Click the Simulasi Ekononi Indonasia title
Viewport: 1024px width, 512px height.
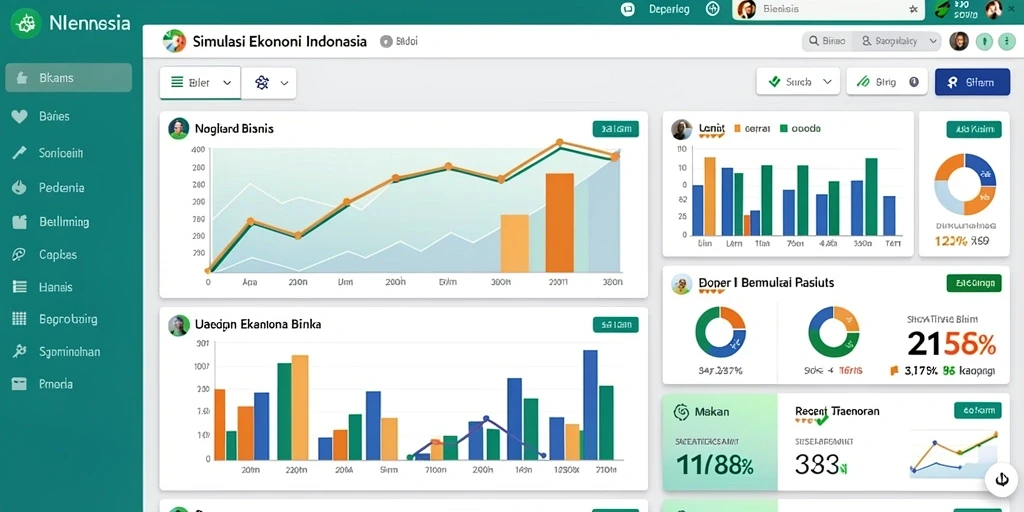tap(280, 42)
